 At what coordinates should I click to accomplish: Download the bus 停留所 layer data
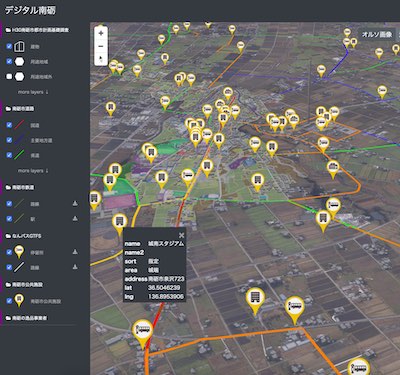coord(75,252)
